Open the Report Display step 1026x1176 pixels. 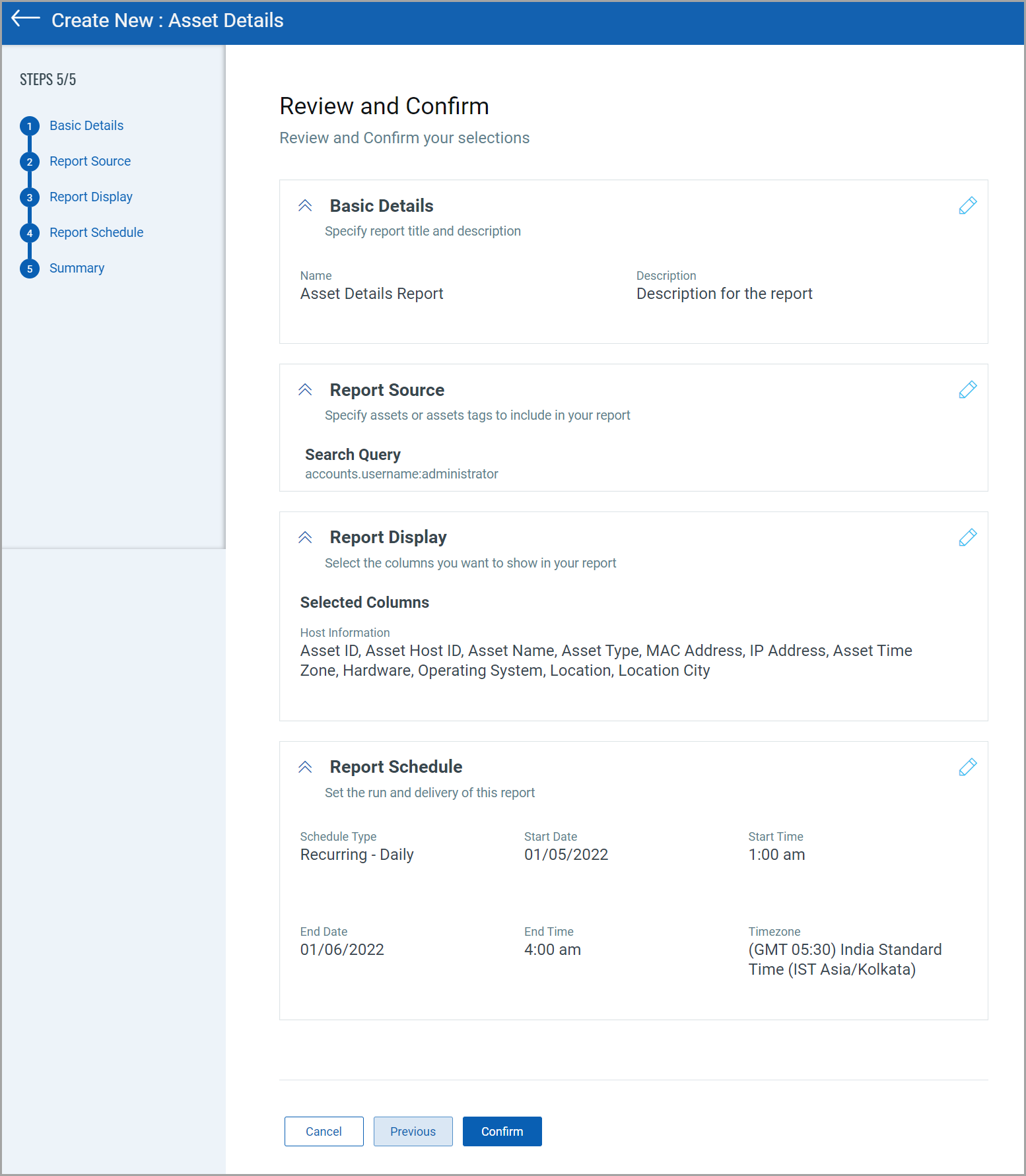pos(91,197)
